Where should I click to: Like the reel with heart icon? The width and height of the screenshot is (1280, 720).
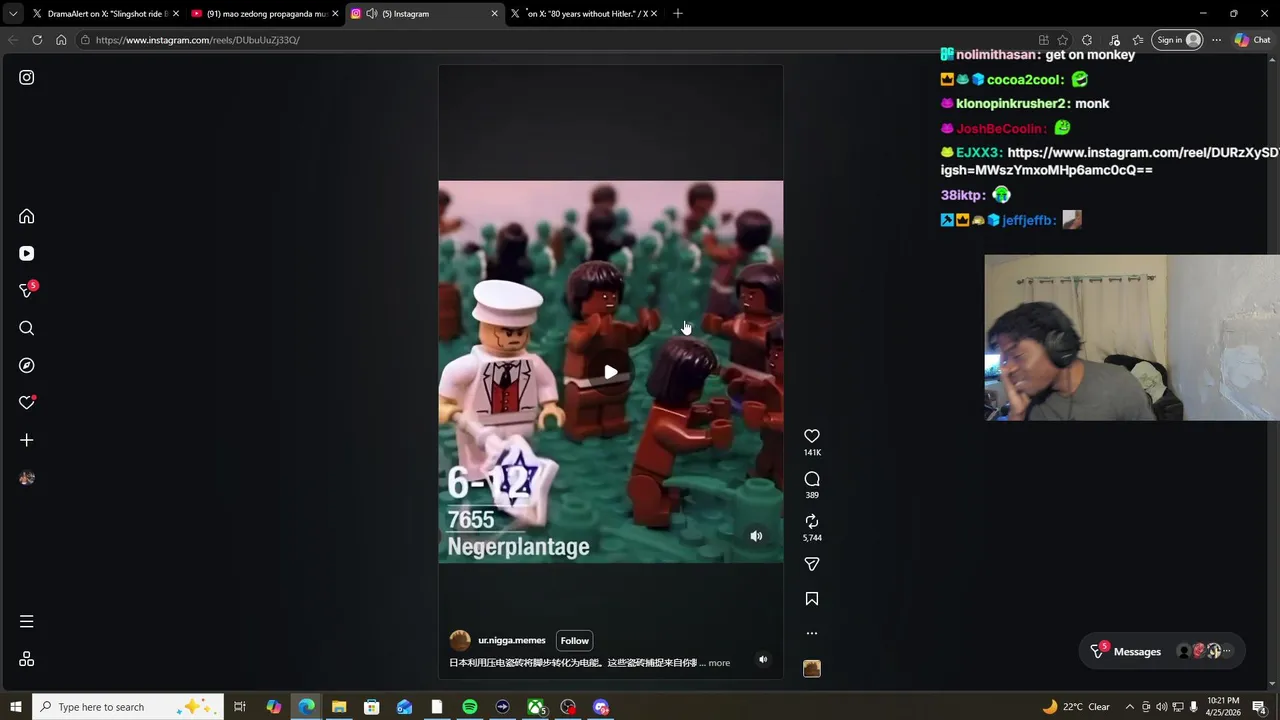coord(812,436)
